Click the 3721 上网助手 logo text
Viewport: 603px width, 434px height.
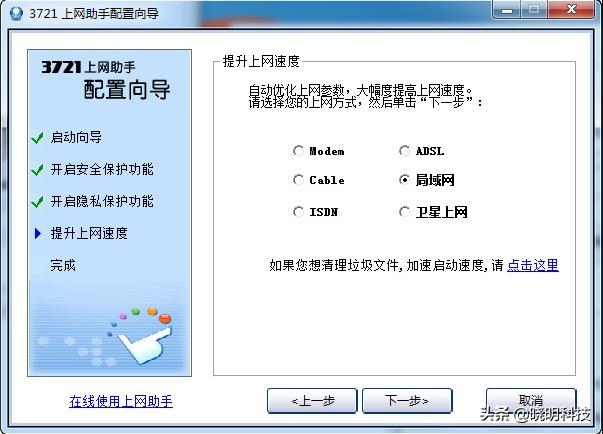coord(88,67)
